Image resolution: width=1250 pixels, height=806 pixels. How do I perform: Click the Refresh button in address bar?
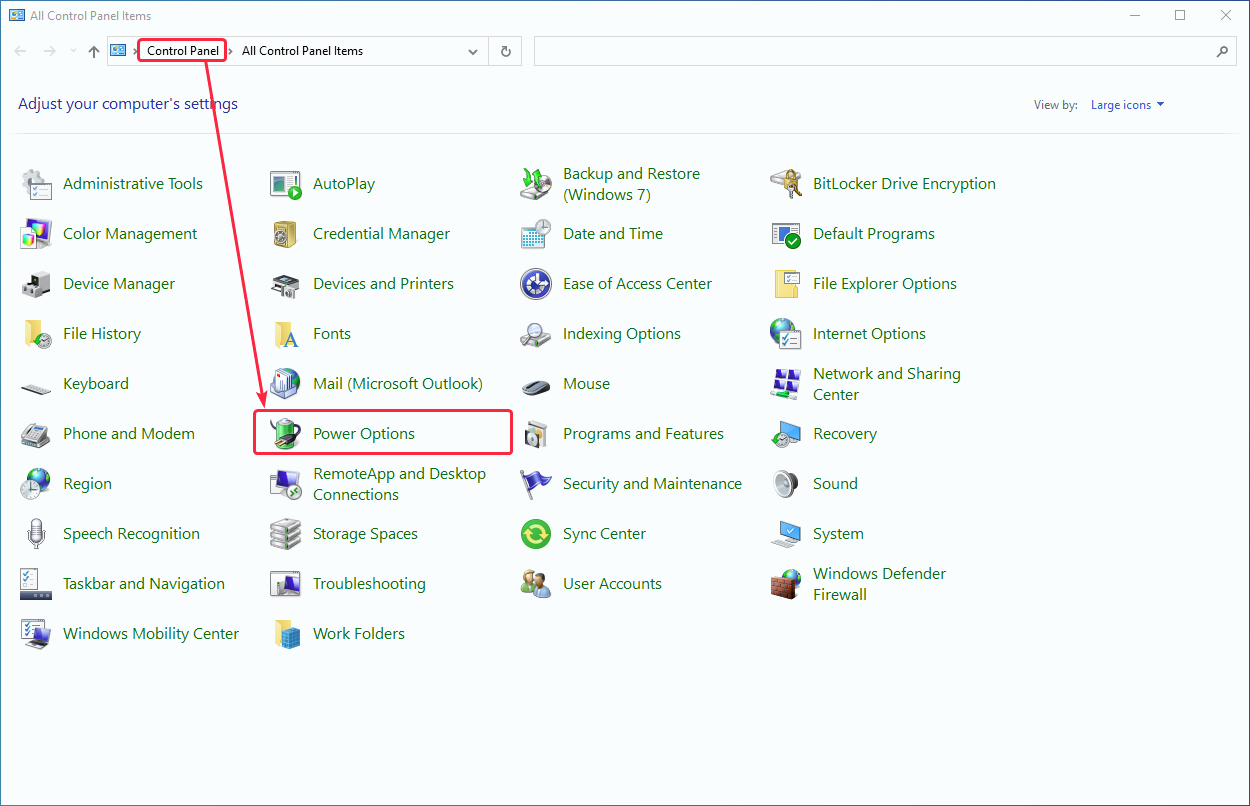[x=505, y=52]
